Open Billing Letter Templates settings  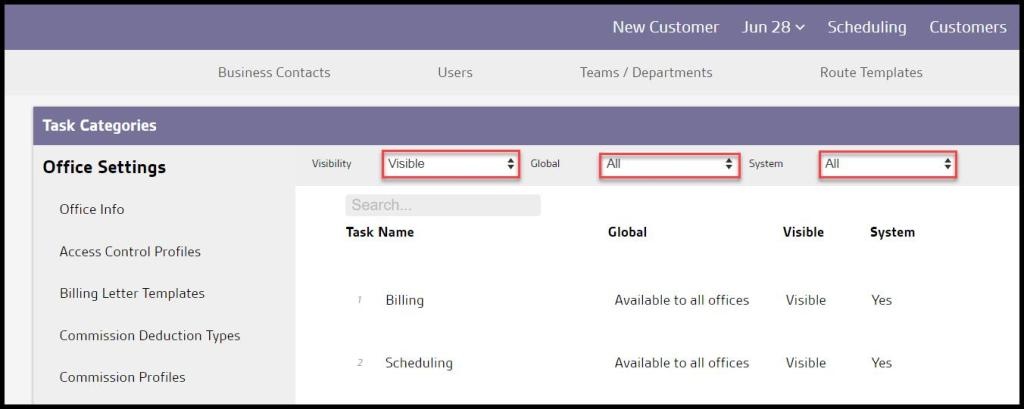(132, 293)
